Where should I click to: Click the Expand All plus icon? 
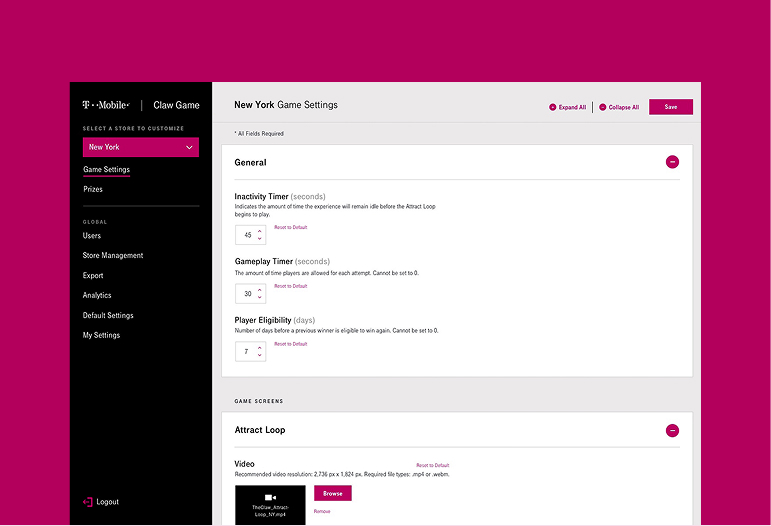[x=552, y=107]
